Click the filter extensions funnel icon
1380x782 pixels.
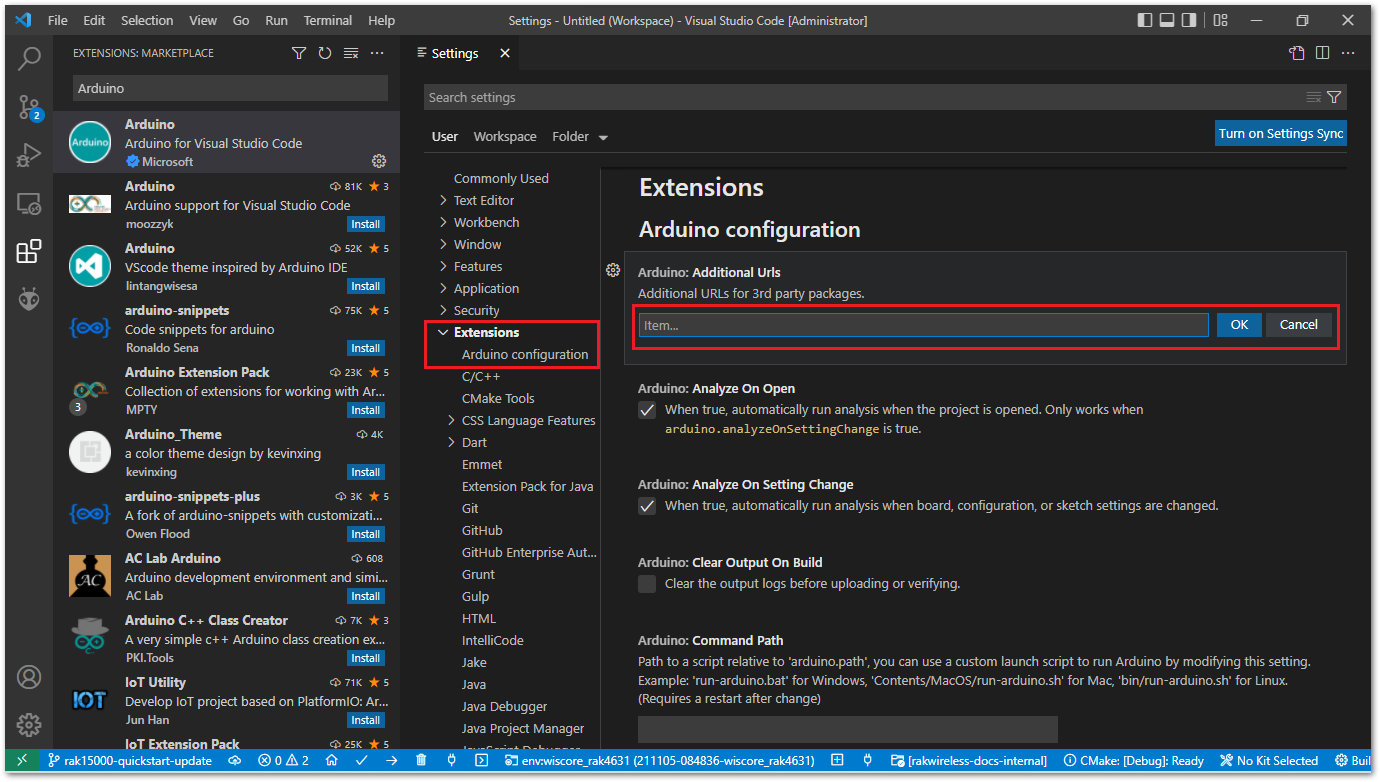pos(299,53)
